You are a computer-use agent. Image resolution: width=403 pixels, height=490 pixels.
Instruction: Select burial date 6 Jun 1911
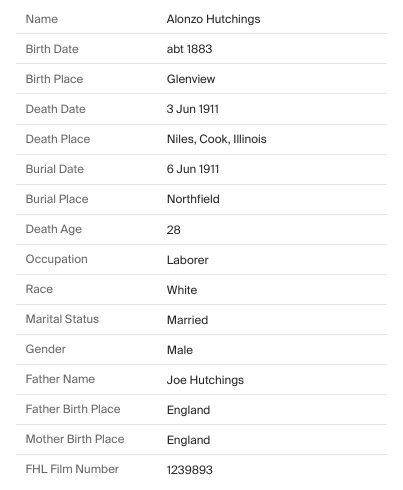(x=193, y=169)
